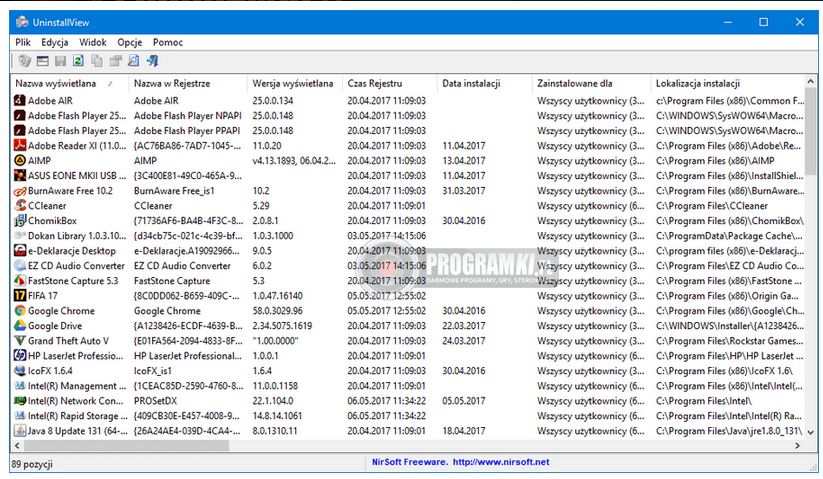Click the save selected items floppy icon
823x479 pixels.
pyautogui.click(x=60, y=61)
